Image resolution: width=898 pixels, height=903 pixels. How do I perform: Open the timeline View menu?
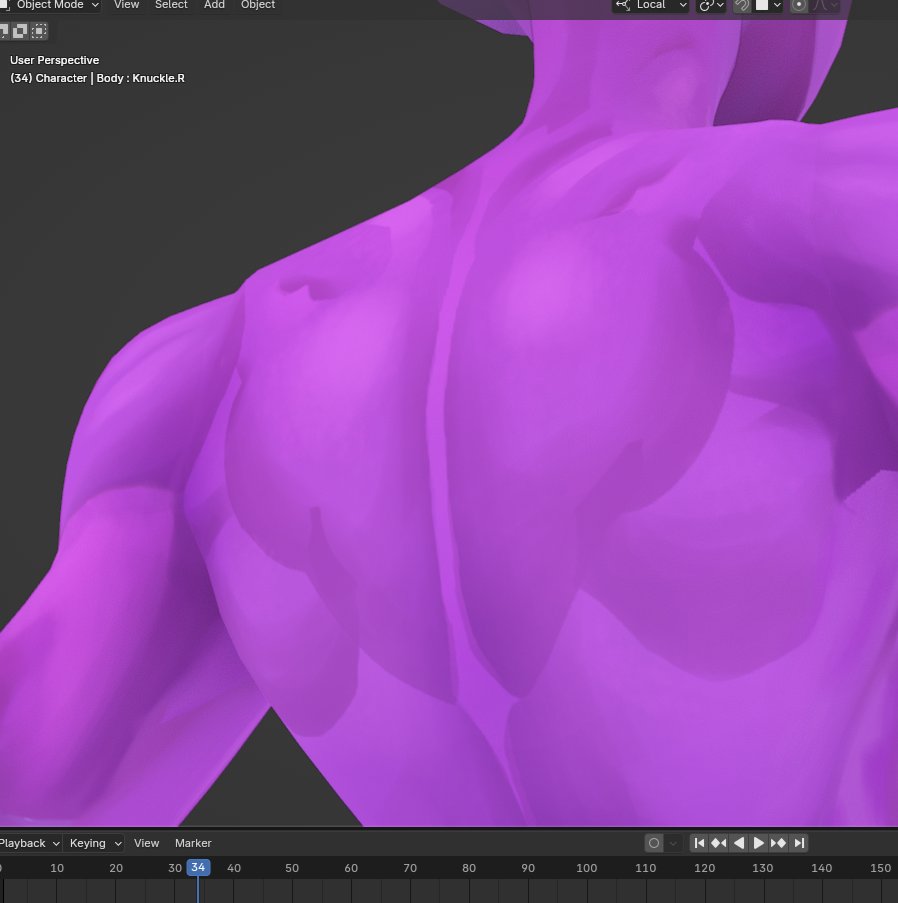point(146,843)
